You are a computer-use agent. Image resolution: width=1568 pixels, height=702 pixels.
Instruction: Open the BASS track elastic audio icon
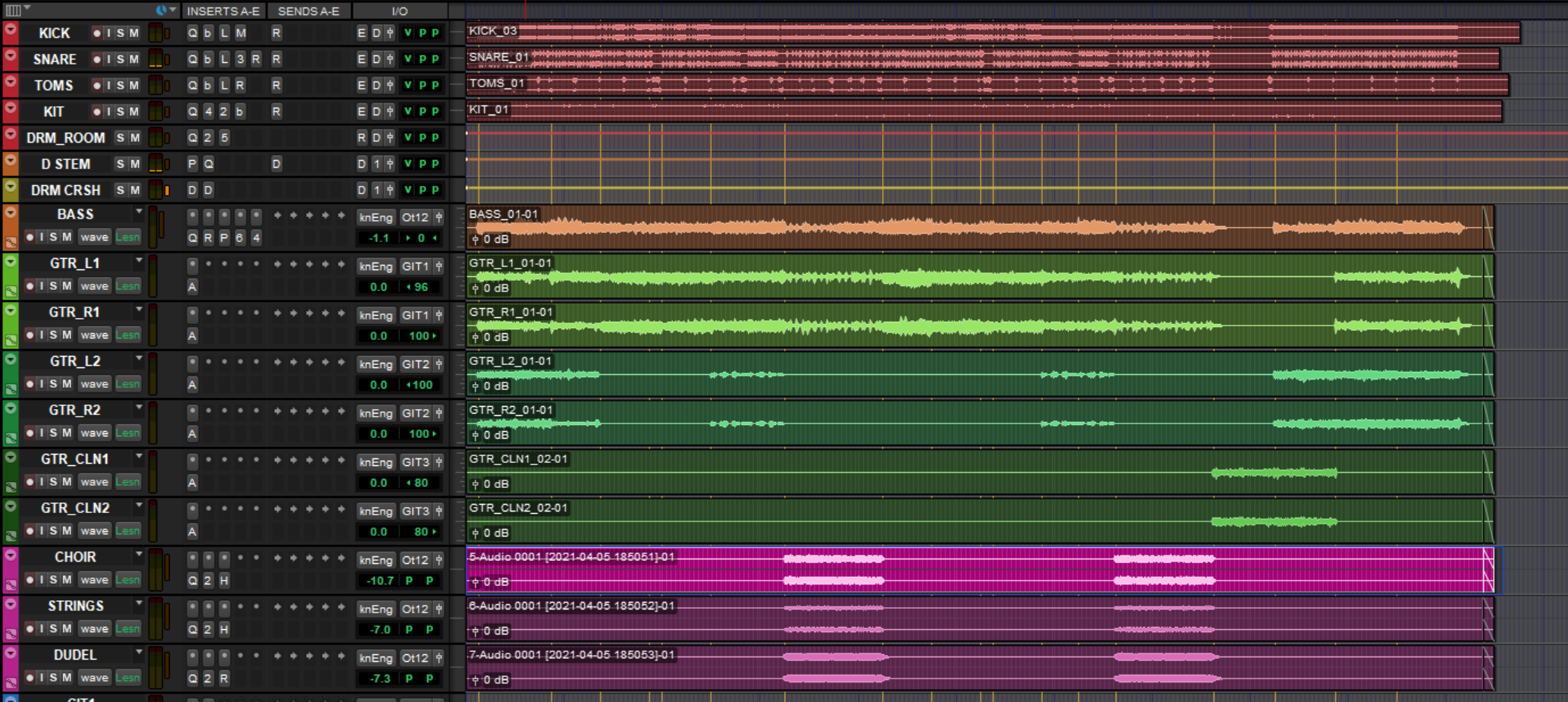pyautogui.click(x=11, y=242)
